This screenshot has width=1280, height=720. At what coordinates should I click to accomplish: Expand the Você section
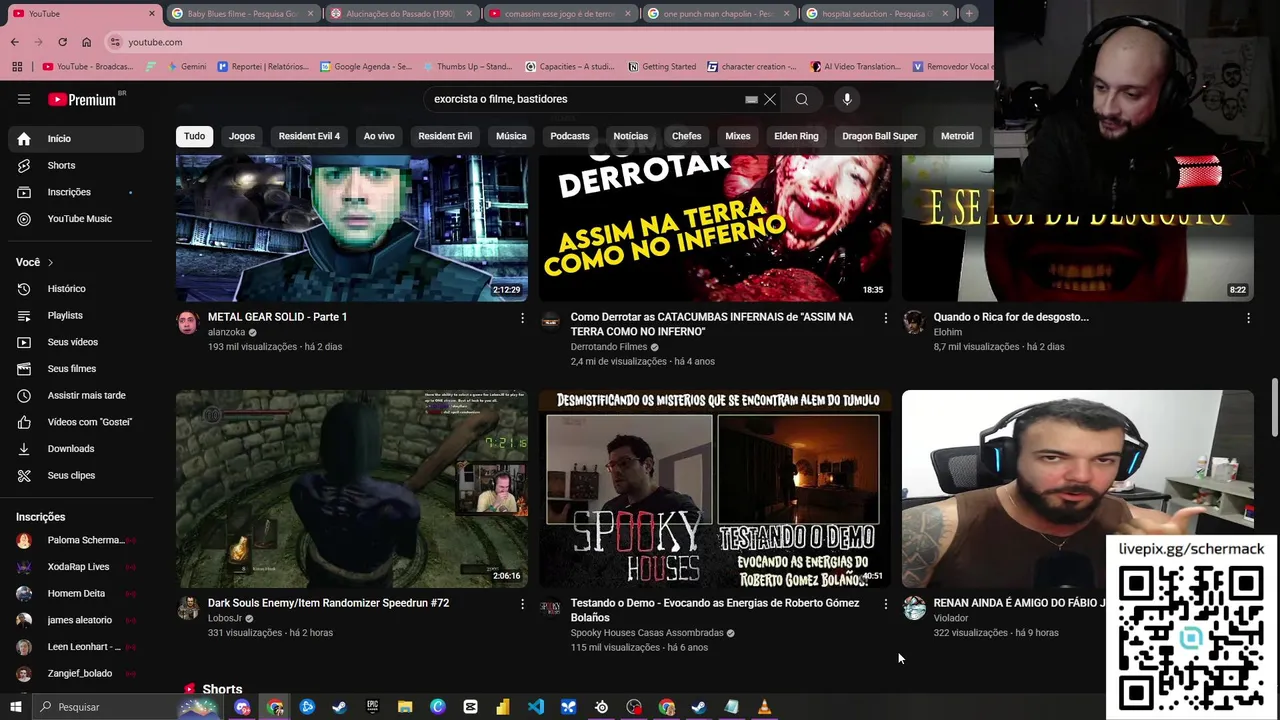(x=35, y=262)
